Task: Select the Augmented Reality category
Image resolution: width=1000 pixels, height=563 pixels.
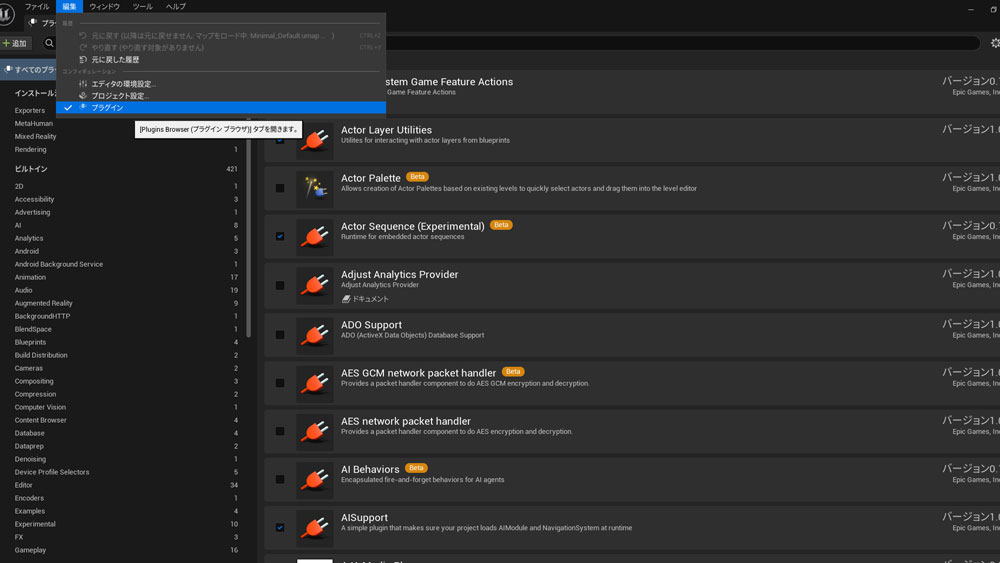Action: (x=43, y=303)
